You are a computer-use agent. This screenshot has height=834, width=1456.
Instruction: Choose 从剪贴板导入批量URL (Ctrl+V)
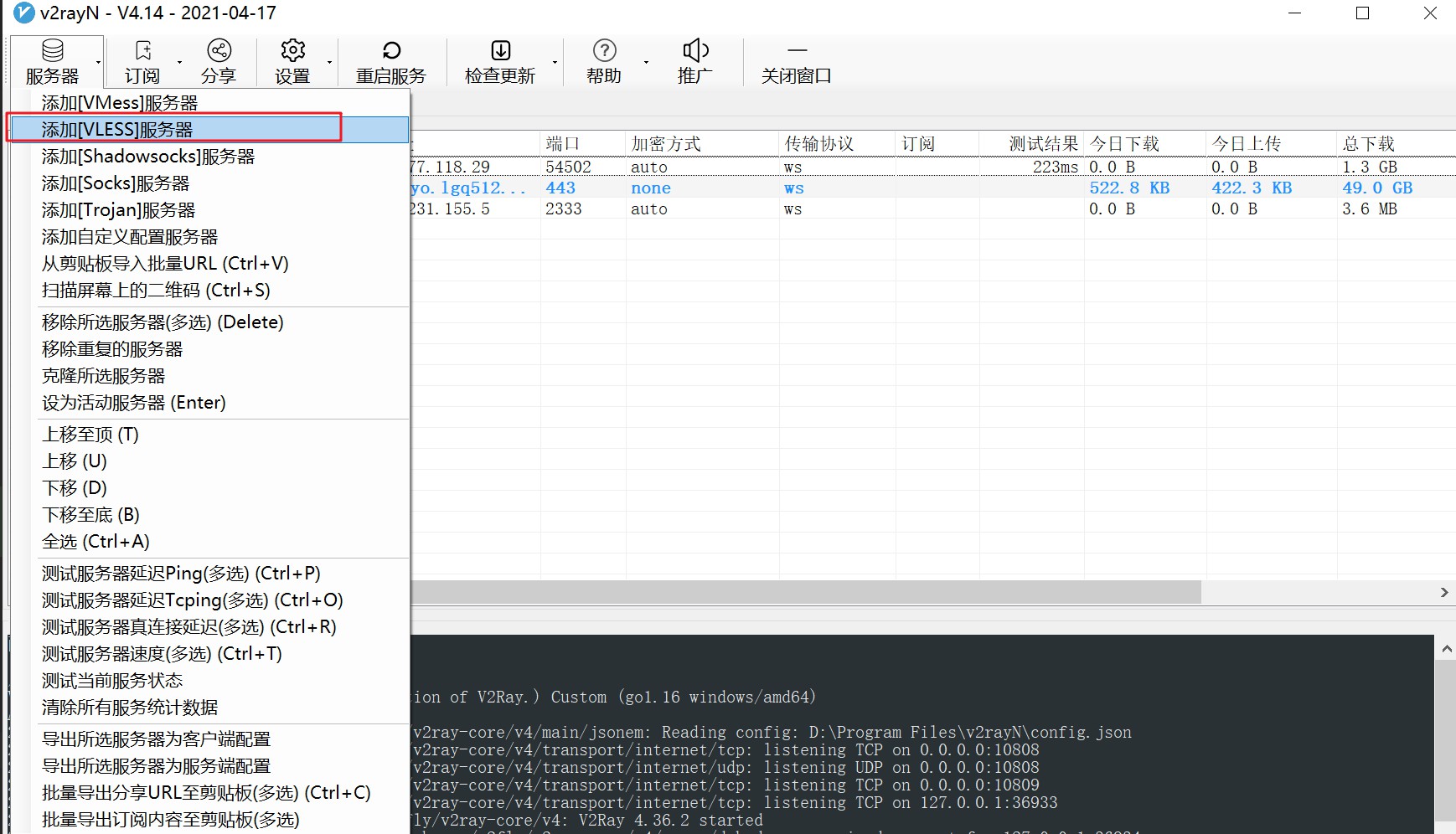(x=208, y=264)
